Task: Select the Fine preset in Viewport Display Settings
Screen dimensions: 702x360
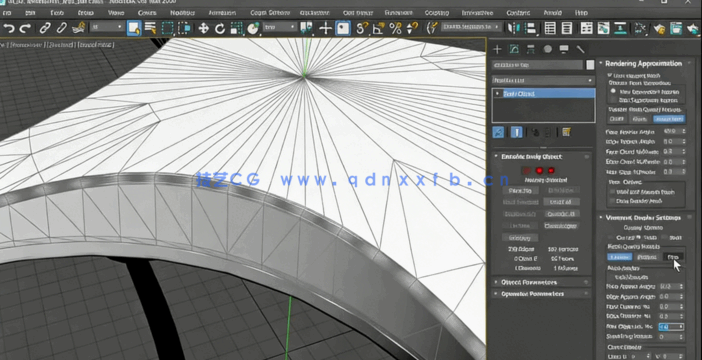Action: (674, 257)
